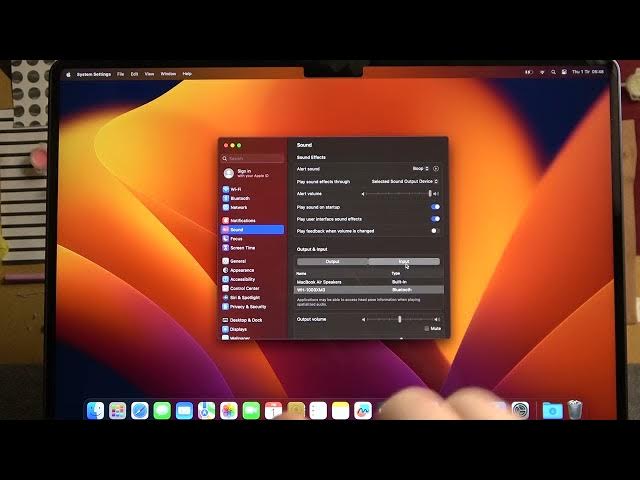Select the Bluetooth headphones output row
Screen dimensions: 640x480
pos(369,290)
